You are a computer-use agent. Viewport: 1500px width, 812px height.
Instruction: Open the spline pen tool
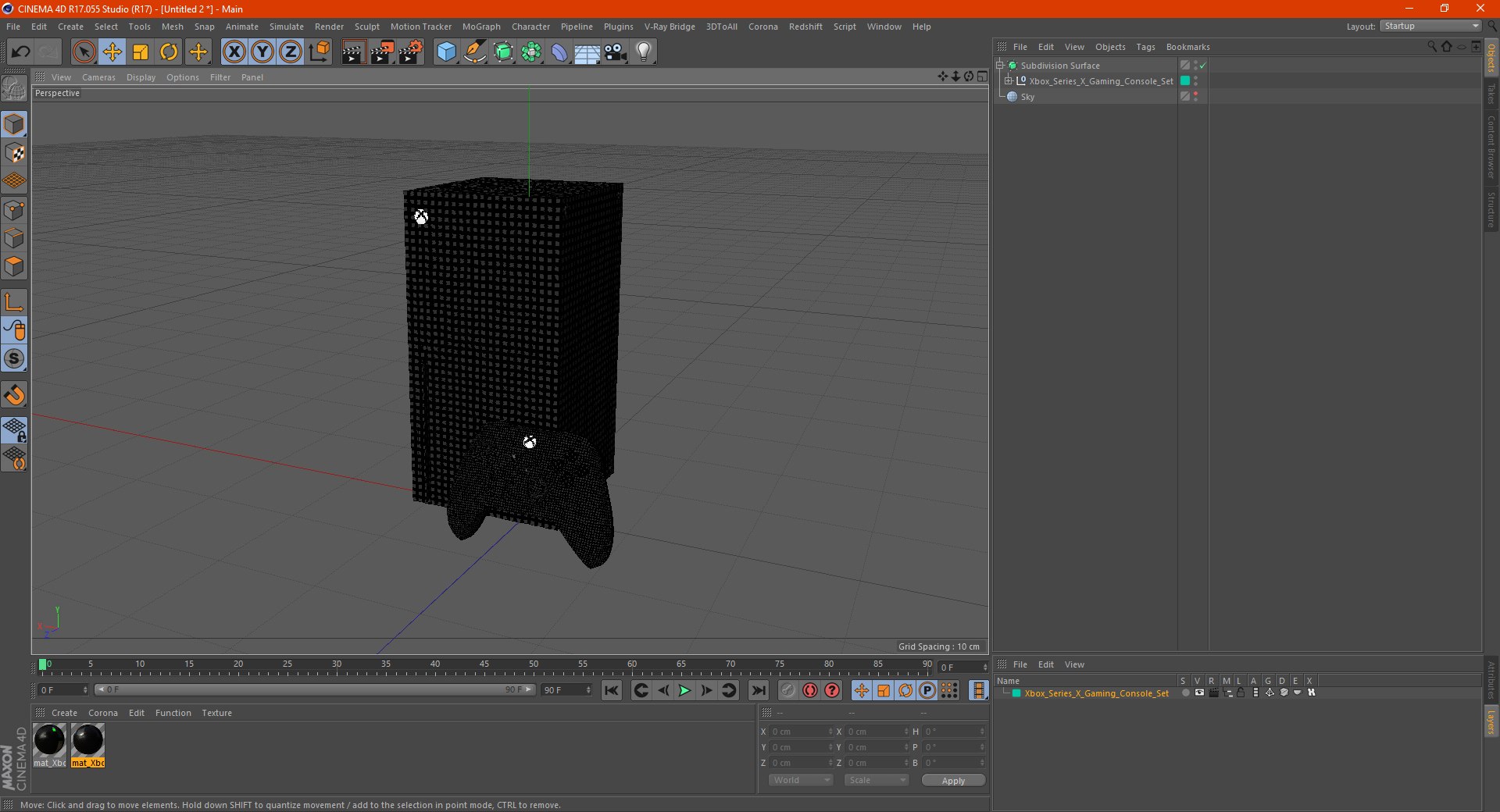click(475, 52)
